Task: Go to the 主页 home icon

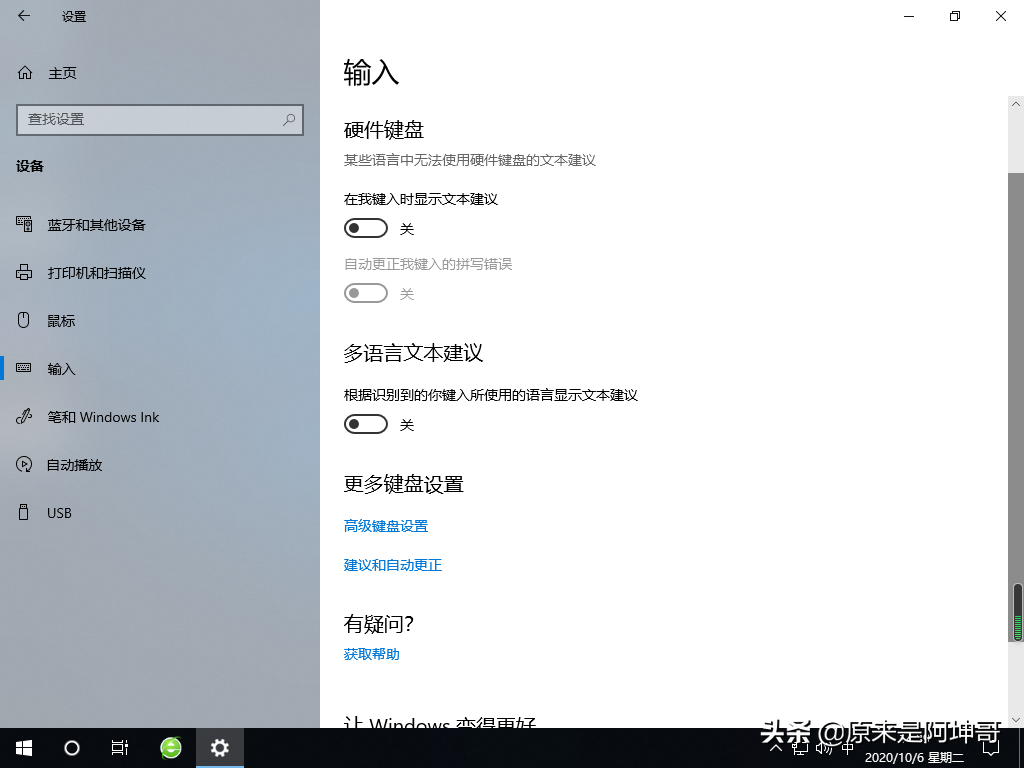Action: 25,72
